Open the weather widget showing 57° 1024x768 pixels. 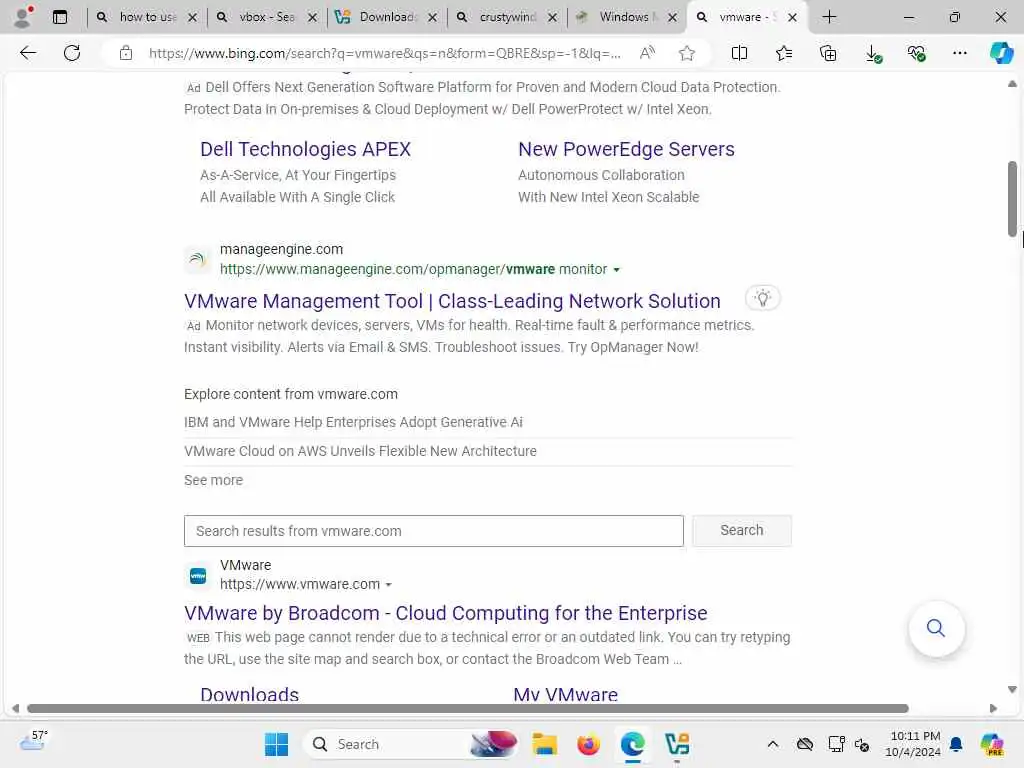pos(34,741)
